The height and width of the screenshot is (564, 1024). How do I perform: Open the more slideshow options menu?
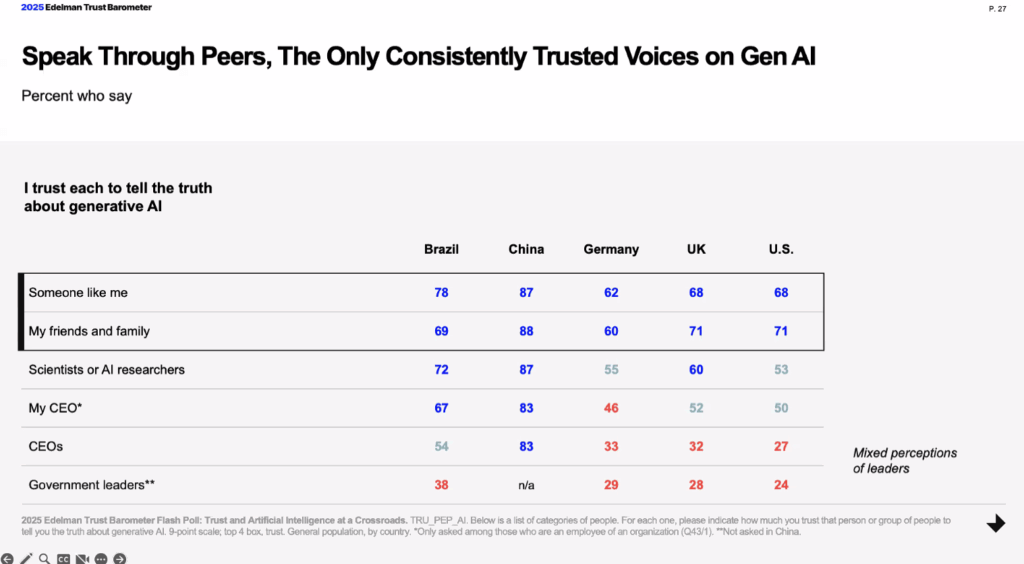(x=101, y=558)
